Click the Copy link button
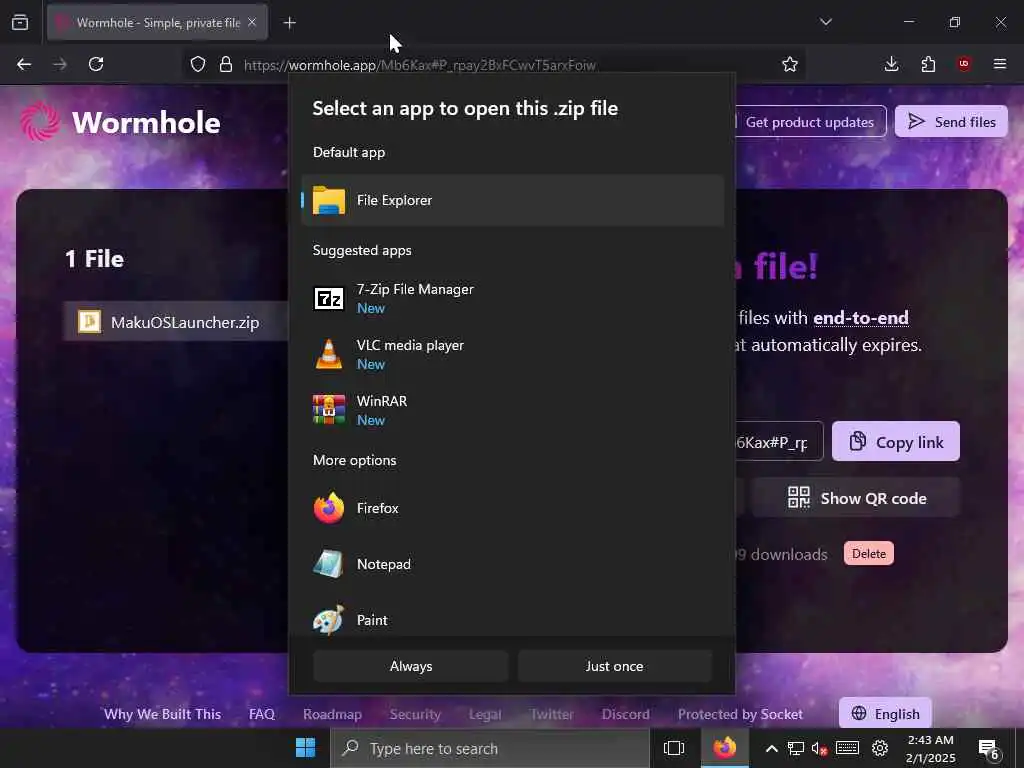 pyautogui.click(x=895, y=442)
